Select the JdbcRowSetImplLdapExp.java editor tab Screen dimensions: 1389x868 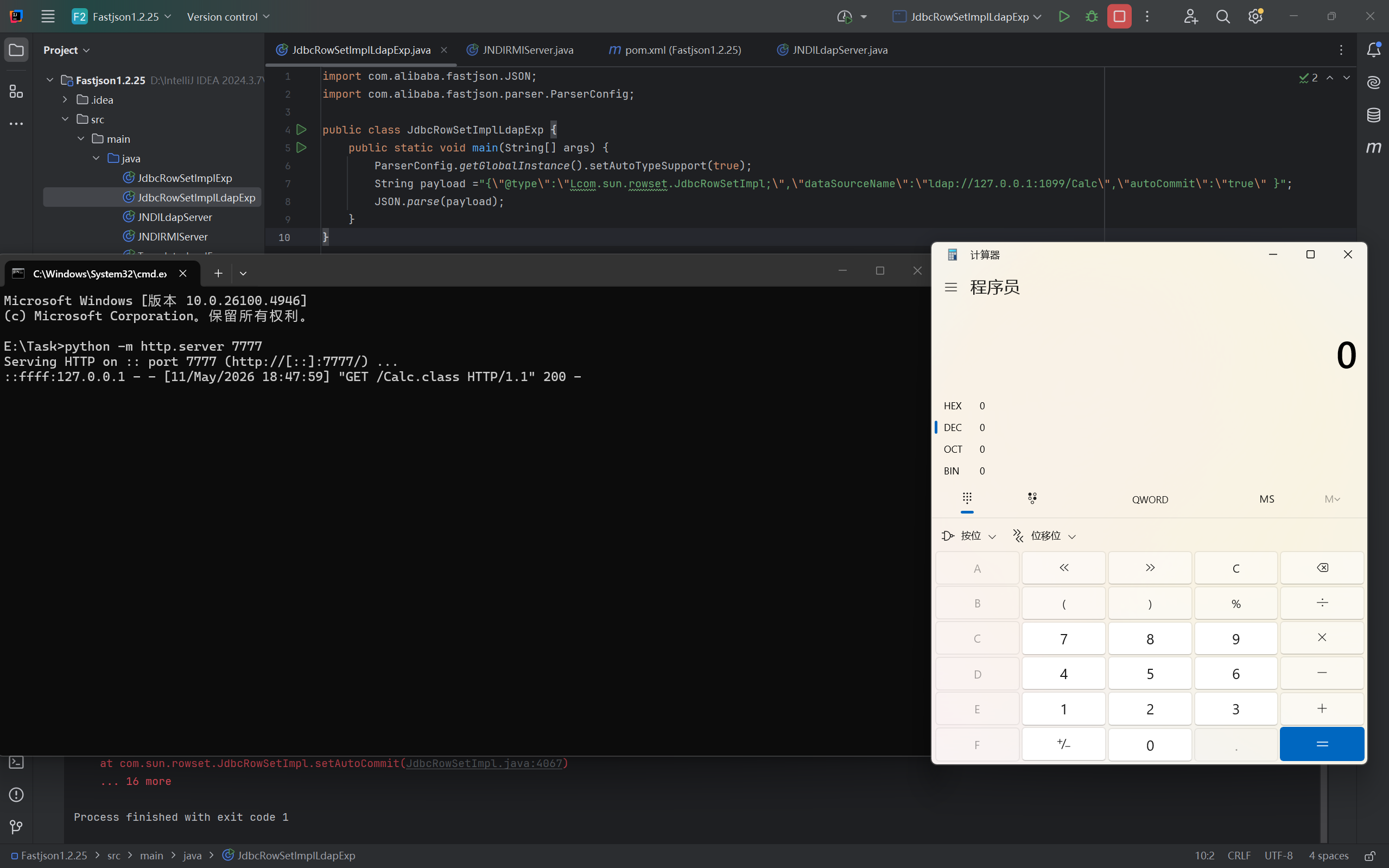coord(361,50)
